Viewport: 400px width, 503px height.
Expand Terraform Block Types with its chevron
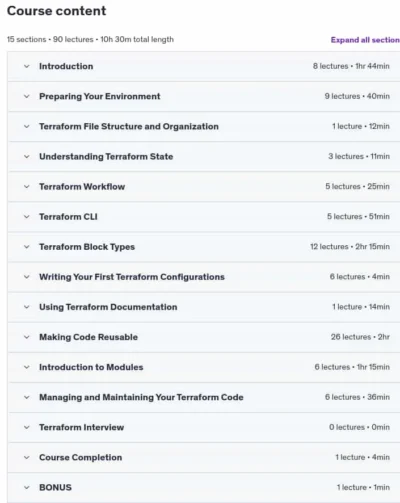click(x=27, y=247)
